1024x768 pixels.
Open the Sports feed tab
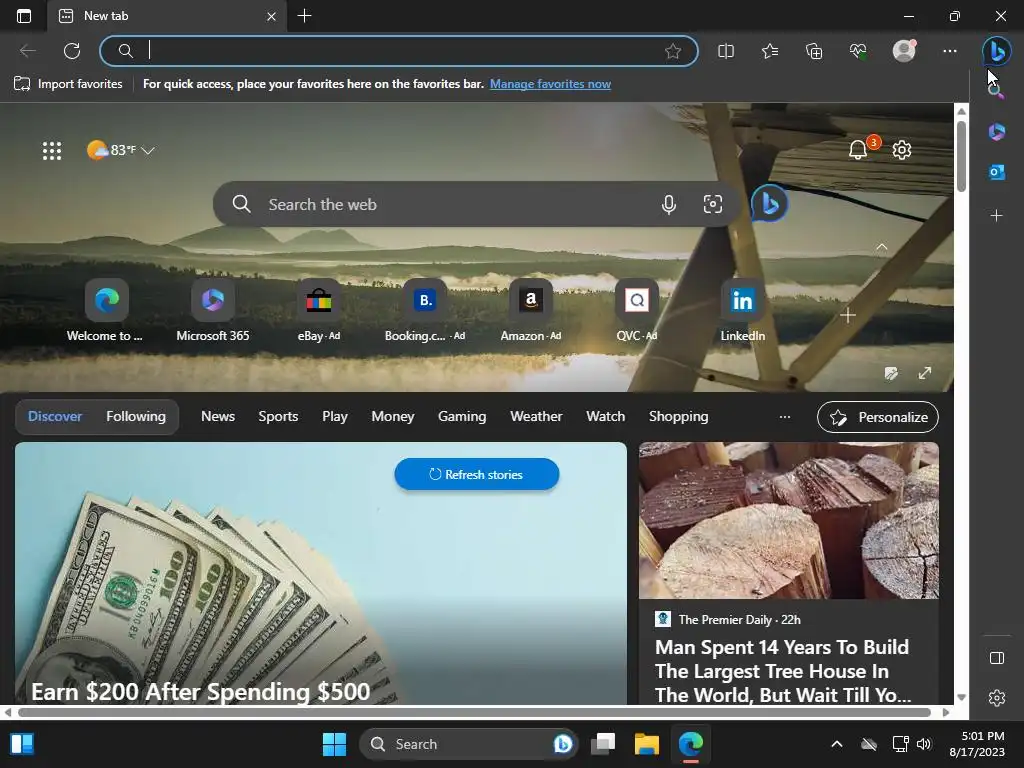[x=278, y=417]
